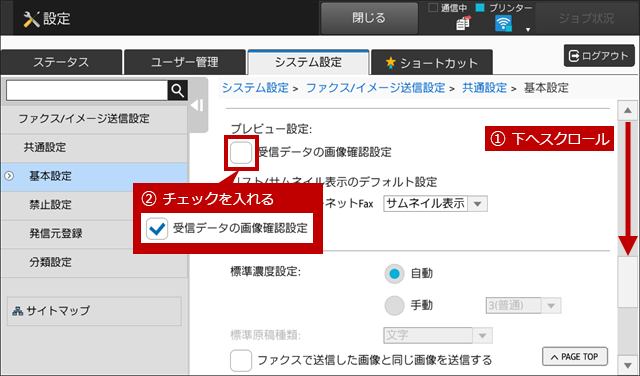This screenshot has width=640, height=376.
Task: Click the circled arrow beside 基本設定
Action: click(9, 176)
